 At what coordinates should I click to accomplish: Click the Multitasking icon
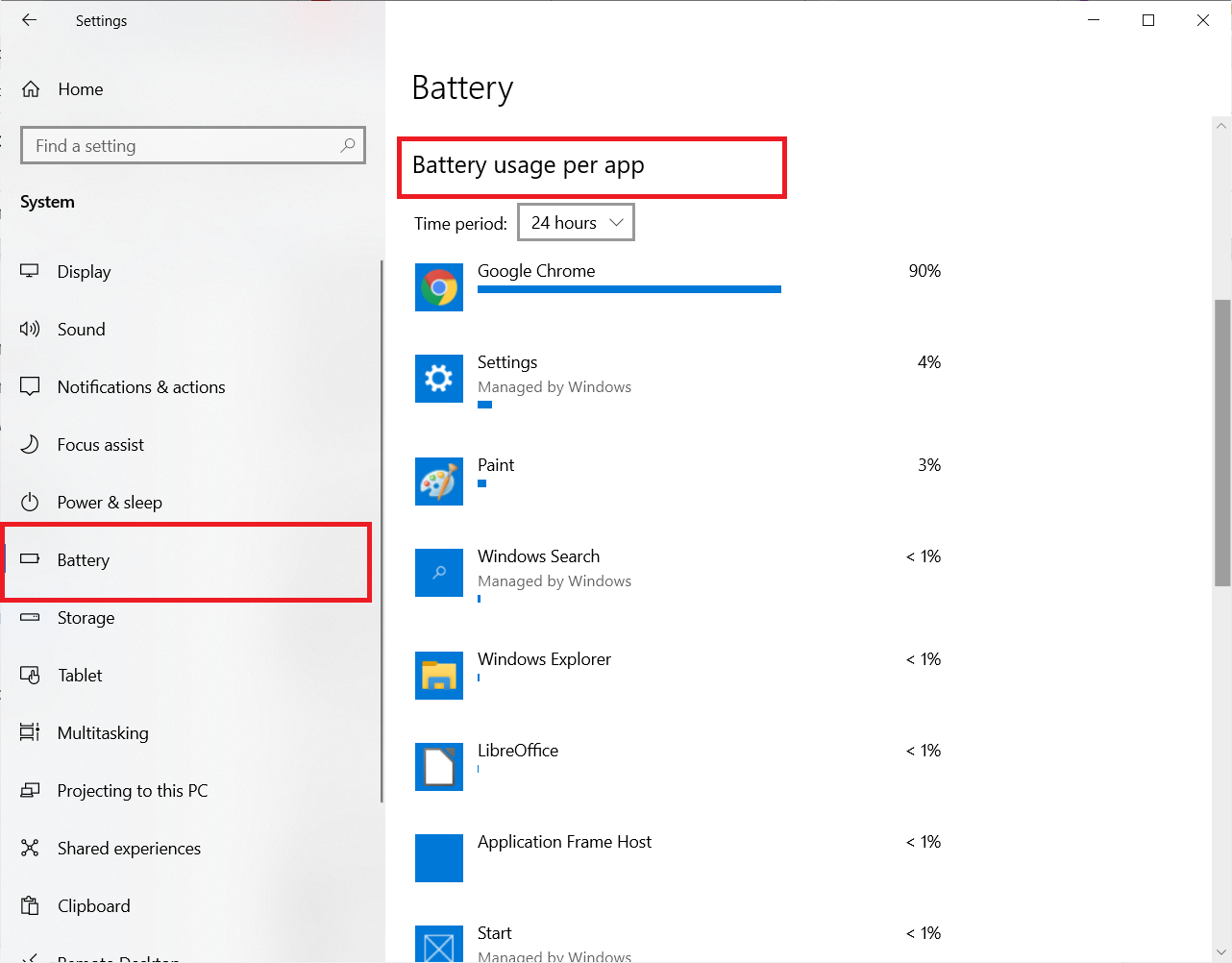point(30,732)
